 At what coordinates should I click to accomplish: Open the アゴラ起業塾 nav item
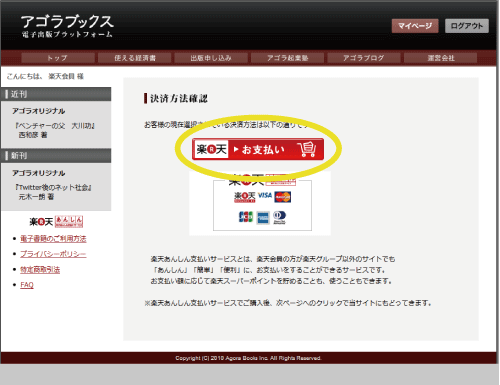pos(287,58)
